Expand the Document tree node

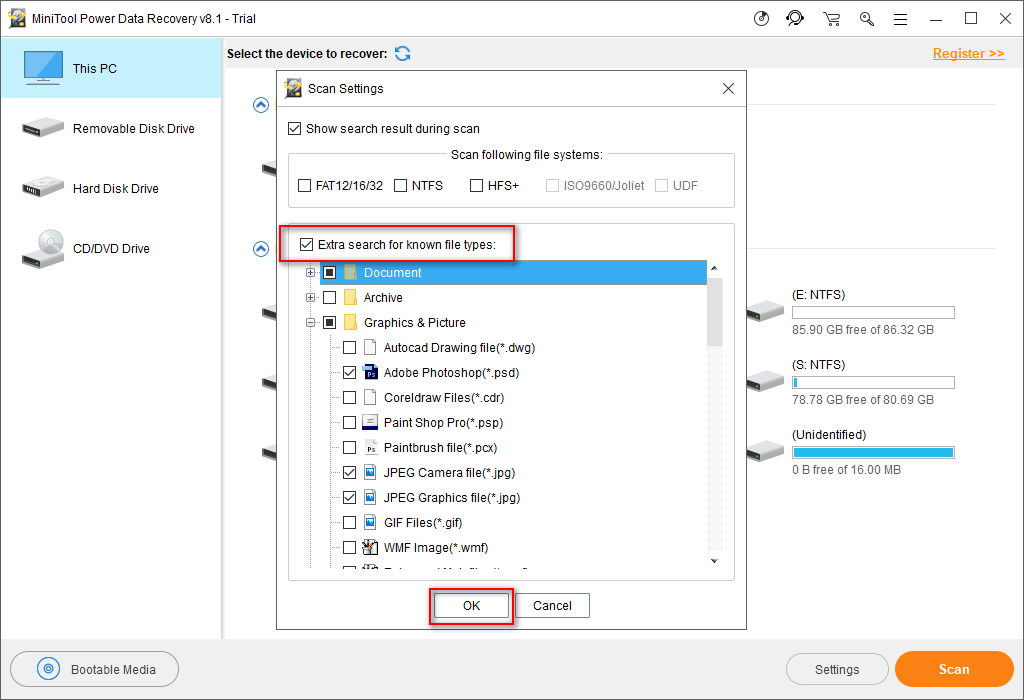(311, 272)
